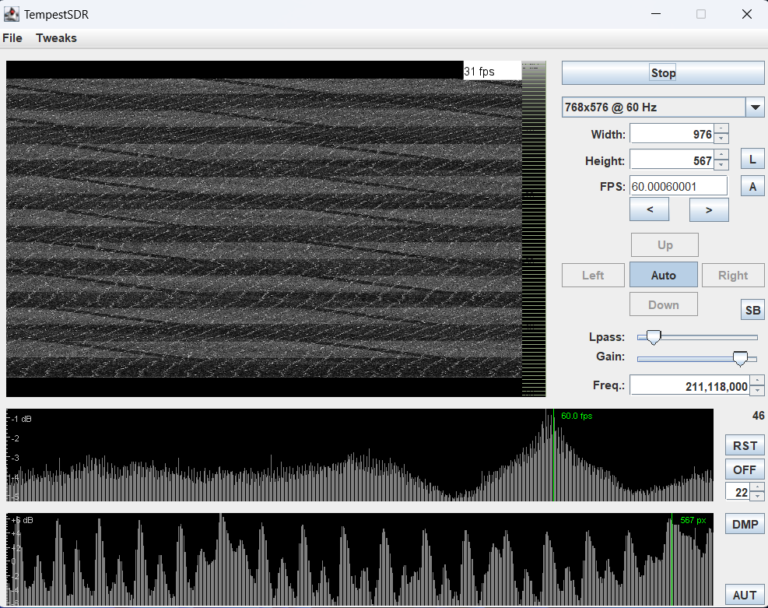Click the Stop button
The width and height of the screenshot is (768, 608).
663,73
